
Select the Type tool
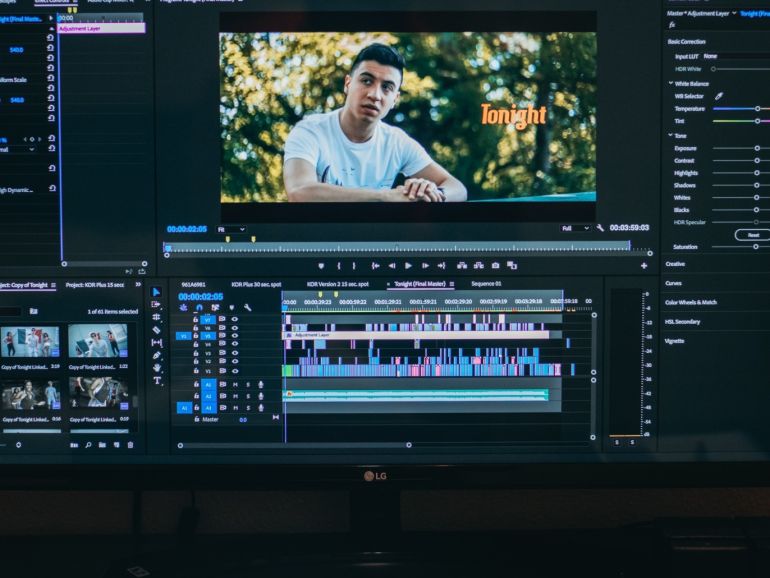[156, 381]
